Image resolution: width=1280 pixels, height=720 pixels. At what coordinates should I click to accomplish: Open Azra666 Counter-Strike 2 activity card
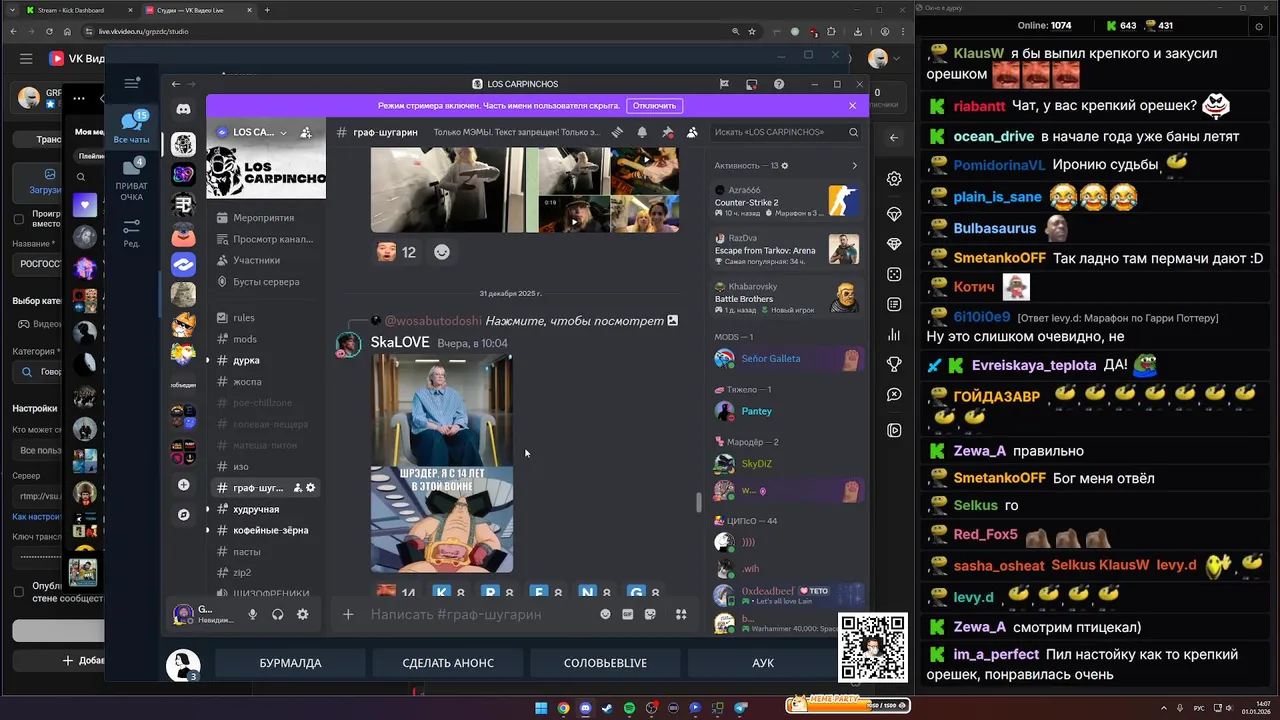[x=786, y=201]
